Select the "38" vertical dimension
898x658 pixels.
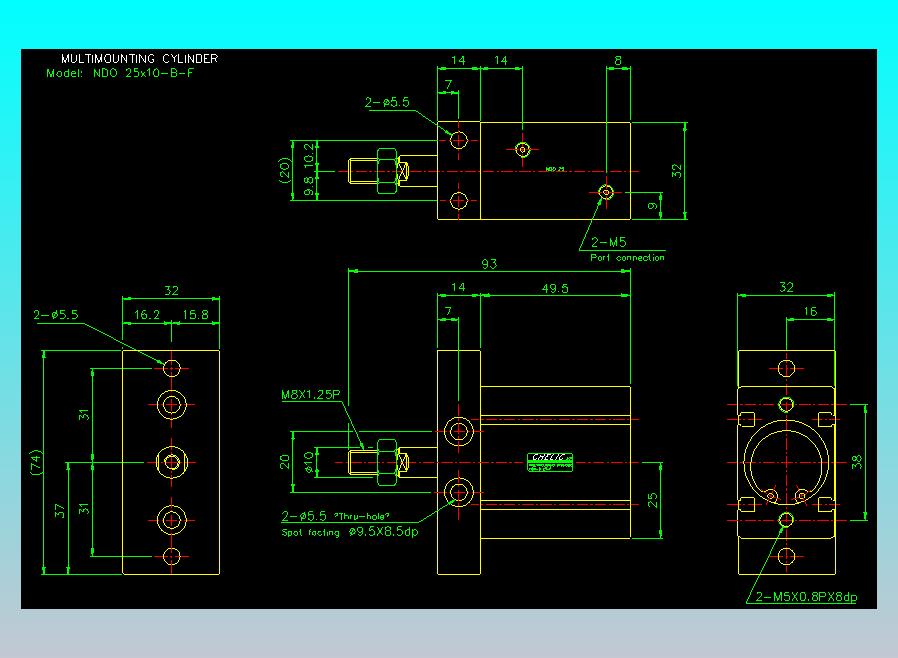tap(857, 462)
